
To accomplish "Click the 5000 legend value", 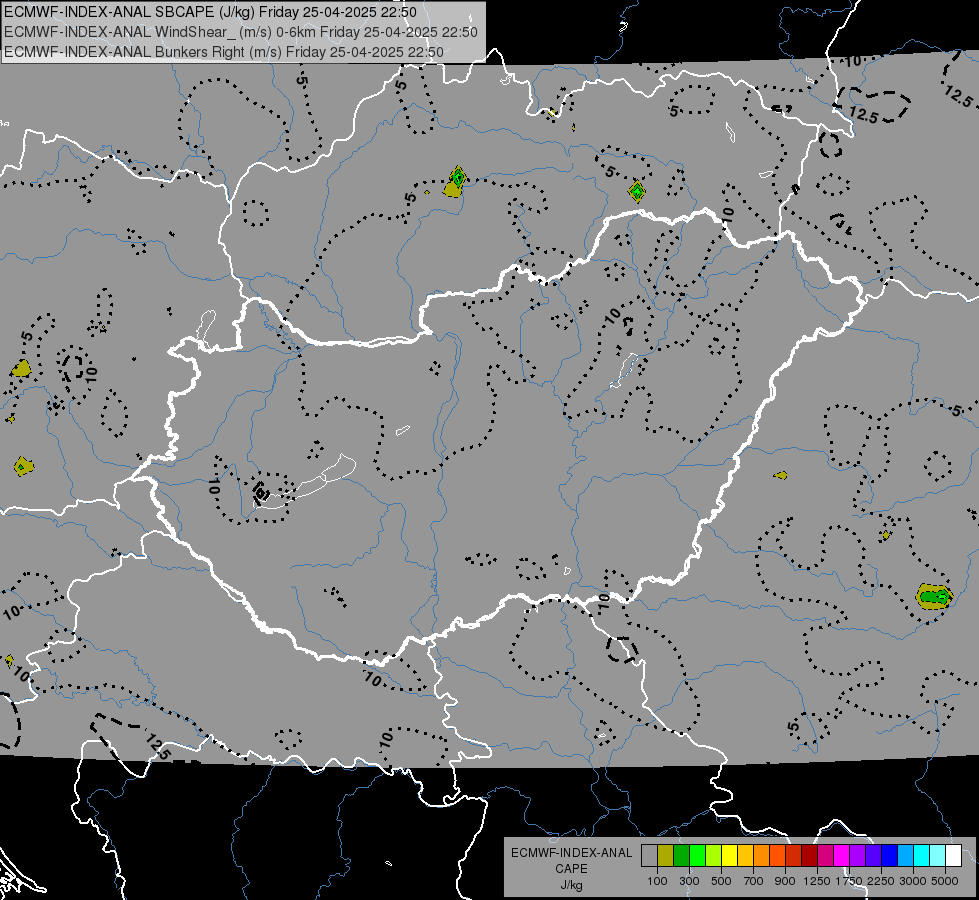I will pyautogui.click(x=945, y=881).
